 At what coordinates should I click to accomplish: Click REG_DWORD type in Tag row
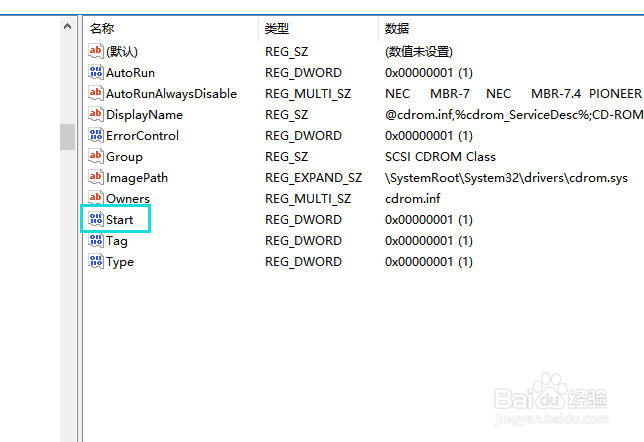[x=304, y=241]
